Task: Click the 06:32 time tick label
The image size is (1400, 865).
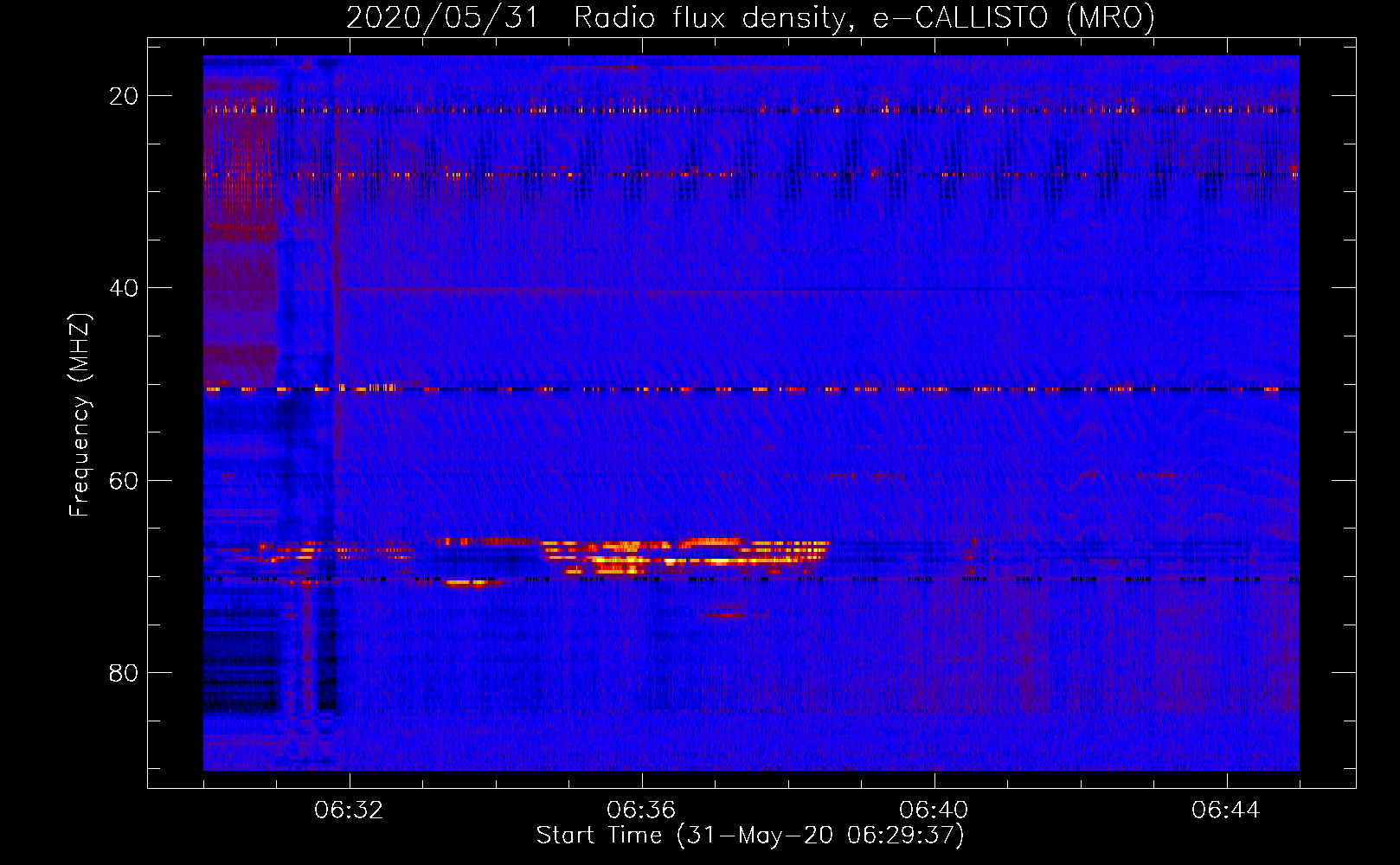Action: click(x=349, y=811)
